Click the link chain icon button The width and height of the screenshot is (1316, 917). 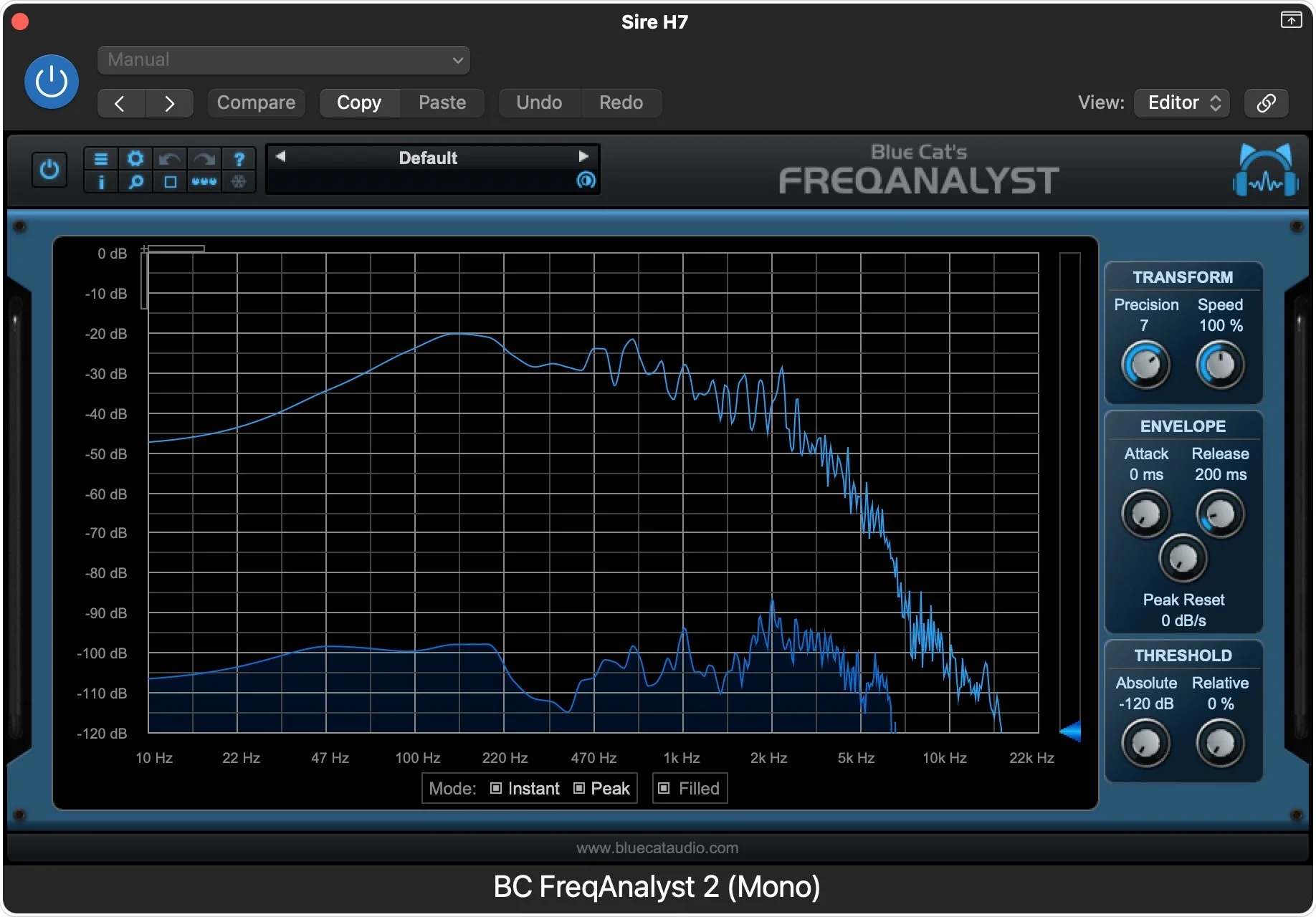[x=1267, y=102]
